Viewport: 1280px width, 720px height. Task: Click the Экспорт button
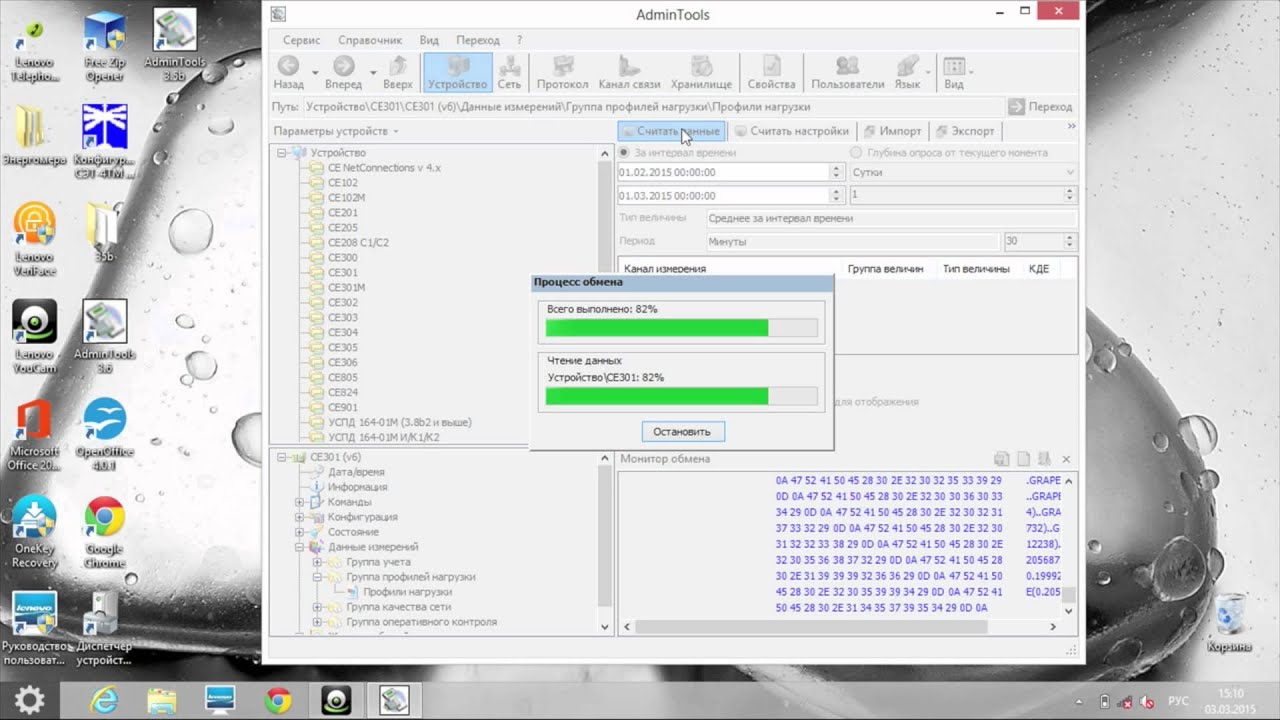click(x=965, y=131)
